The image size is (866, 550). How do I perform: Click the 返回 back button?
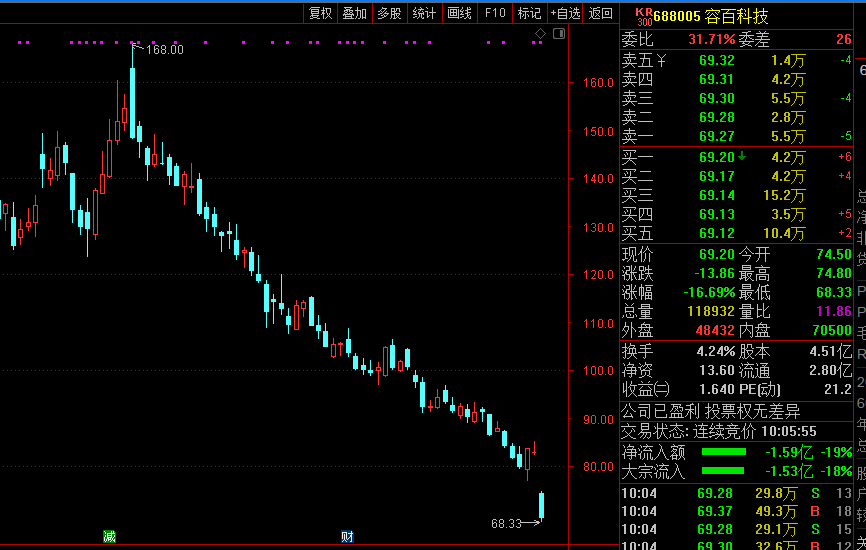pyautogui.click(x=601, y=13)
